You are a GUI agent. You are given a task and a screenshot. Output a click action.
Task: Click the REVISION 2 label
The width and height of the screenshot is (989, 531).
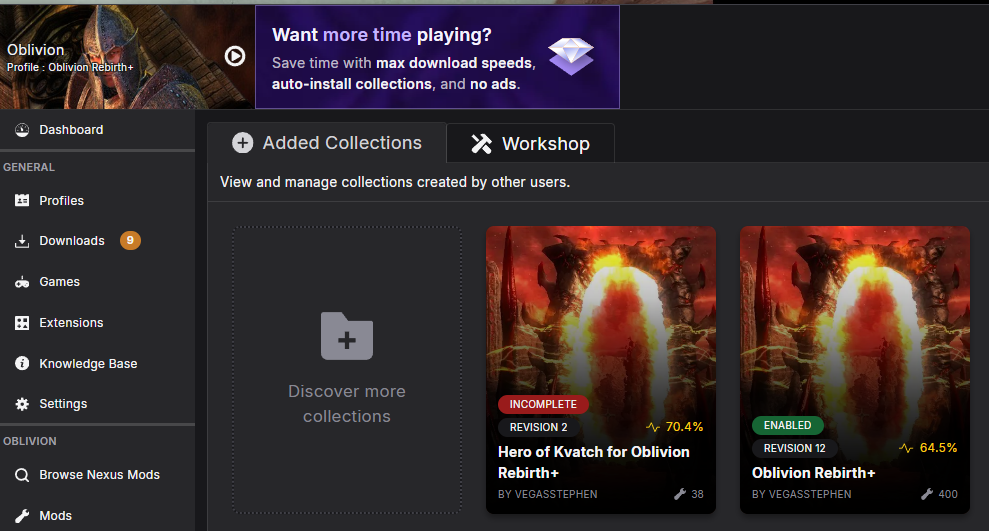click(x=538, y=428)
